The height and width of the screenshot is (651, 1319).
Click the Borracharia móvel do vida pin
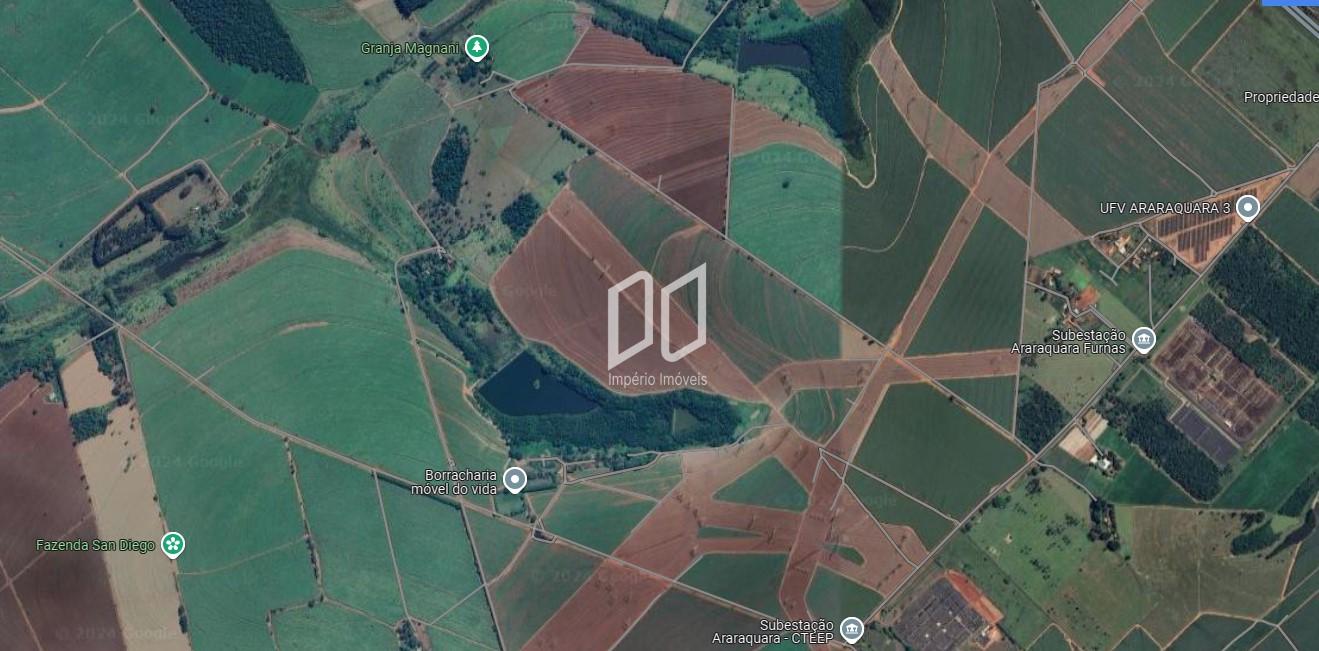(514, 480)
